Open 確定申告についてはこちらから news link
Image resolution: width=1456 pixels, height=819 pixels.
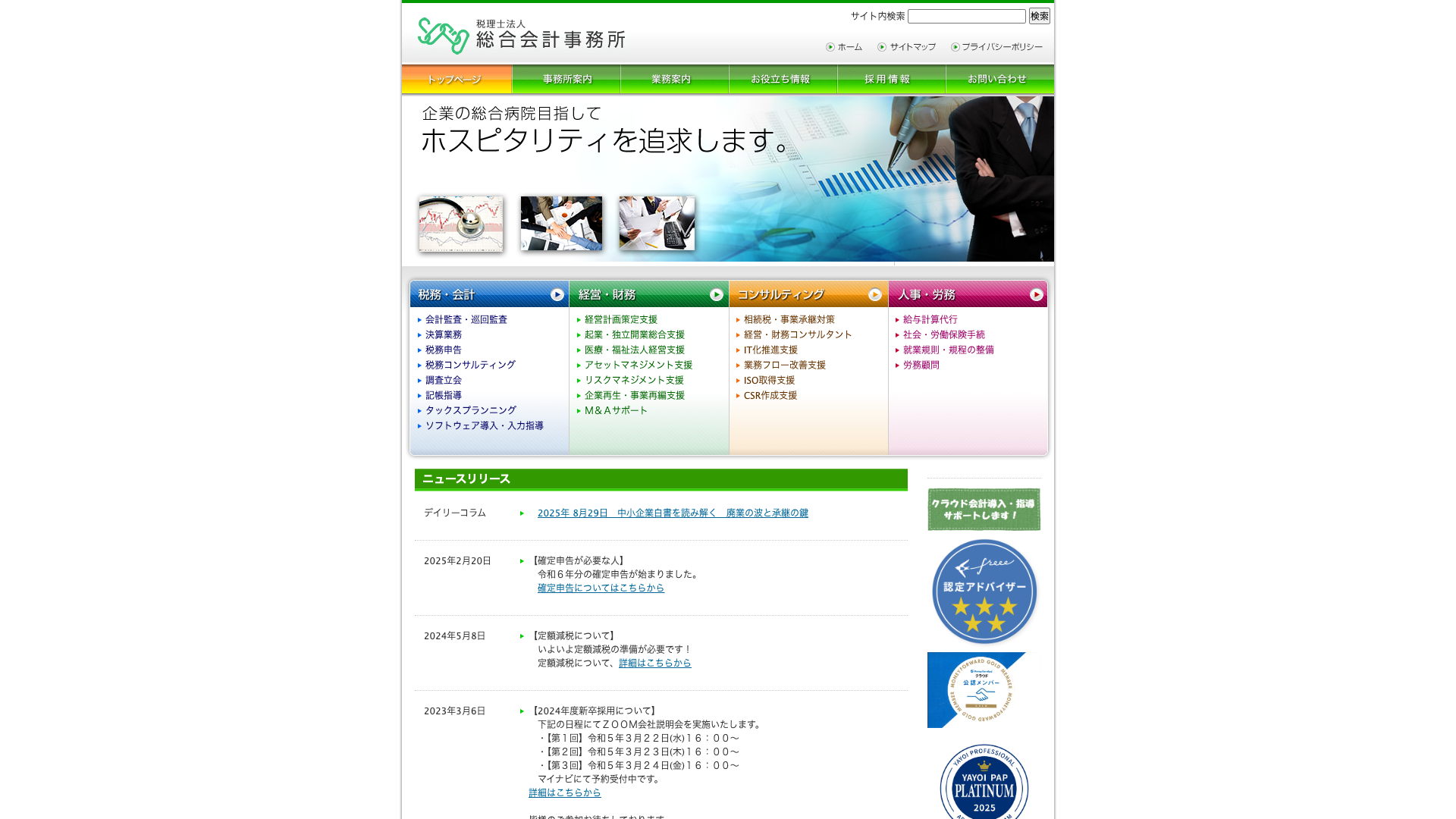click(x=601, y=588)
